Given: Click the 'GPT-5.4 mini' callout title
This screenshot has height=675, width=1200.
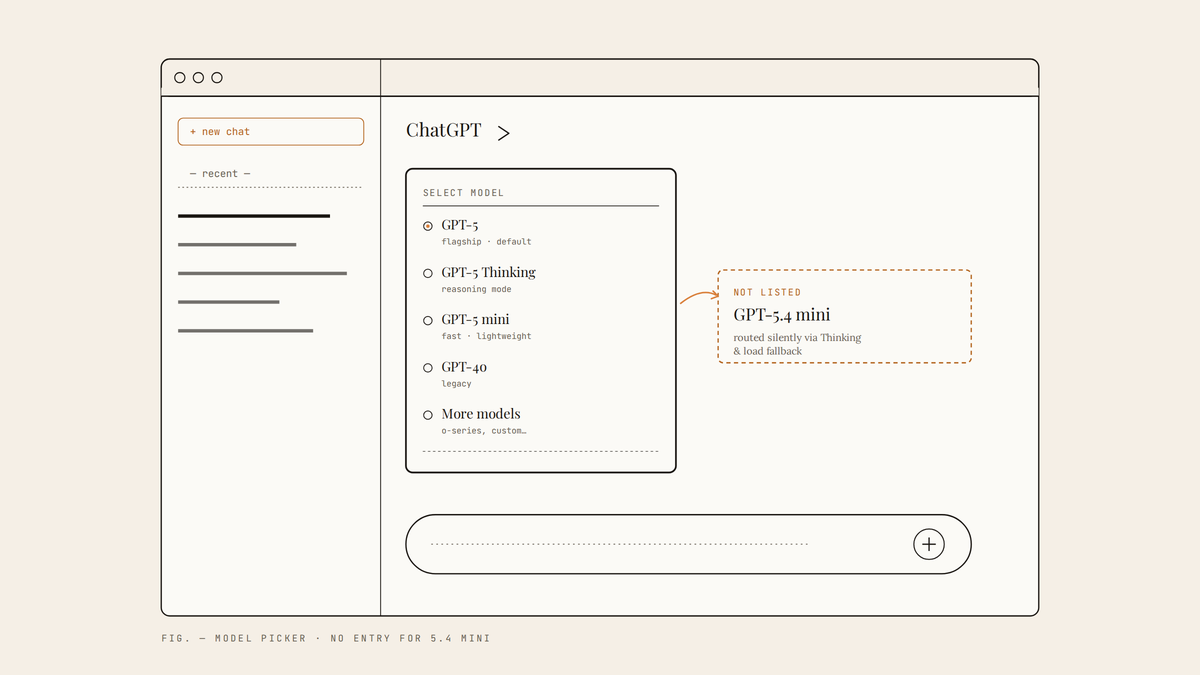Looking at the screenshot, I should 782,314.
